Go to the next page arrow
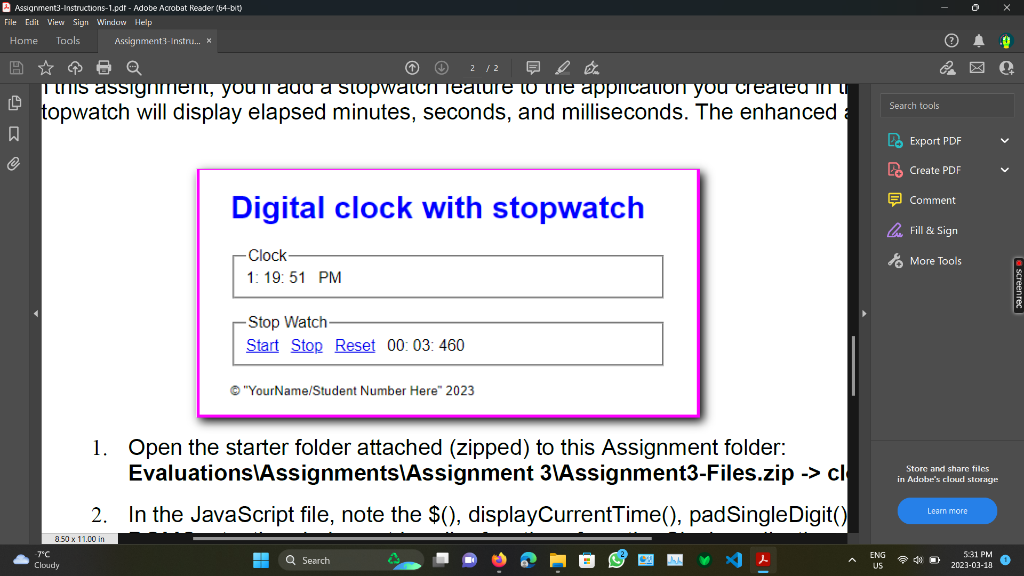Image resolution: width=1024 pixels, height=576 pixels. pos(441,67)
